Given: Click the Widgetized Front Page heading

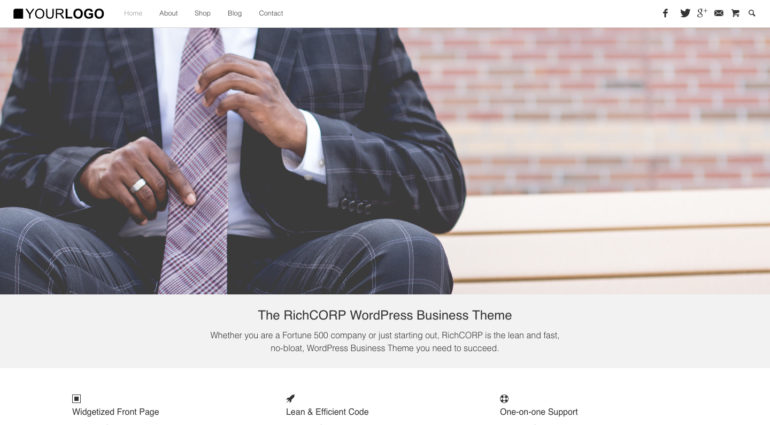Looking at the screenshot, I should pos(116,412).
